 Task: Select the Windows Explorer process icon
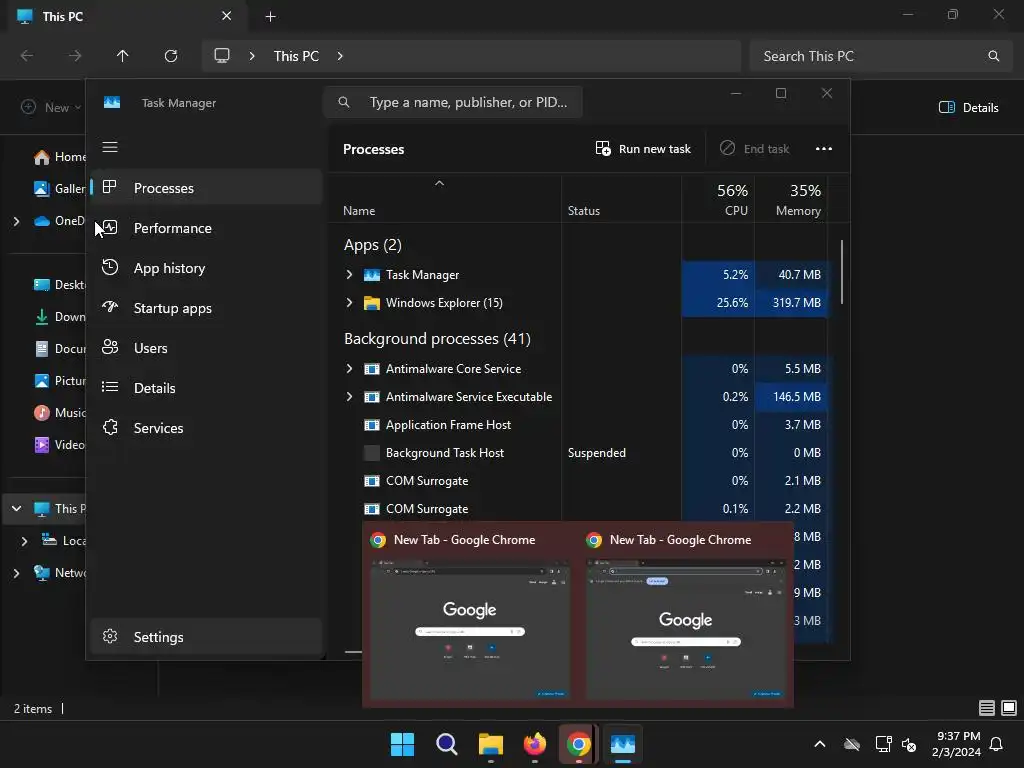coord(372,303)
